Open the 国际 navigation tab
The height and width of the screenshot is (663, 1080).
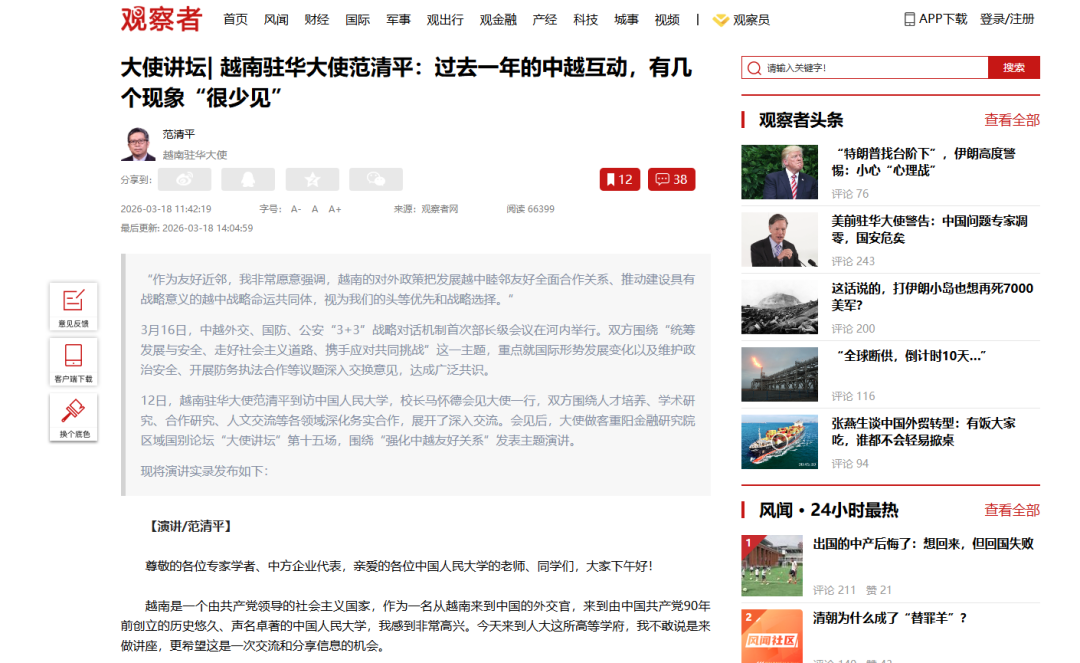pos(357,19)
